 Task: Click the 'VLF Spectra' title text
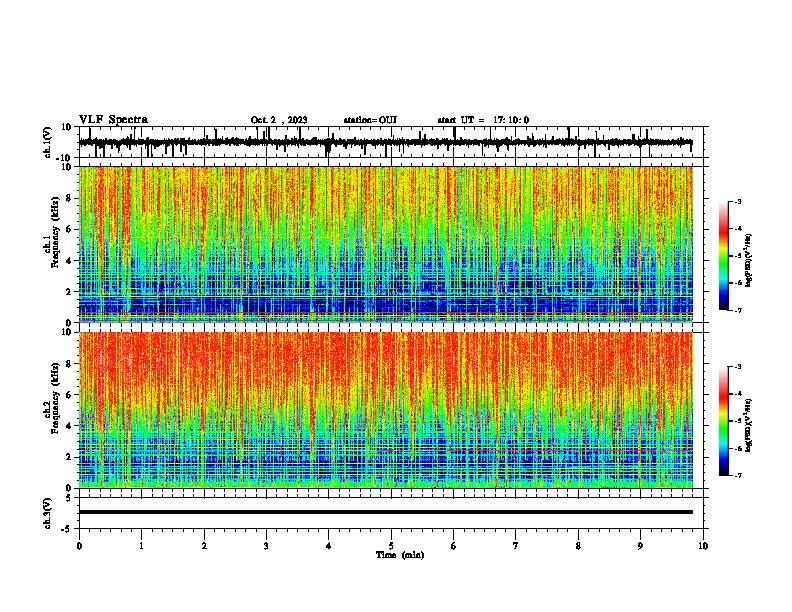tap(113, 120)
